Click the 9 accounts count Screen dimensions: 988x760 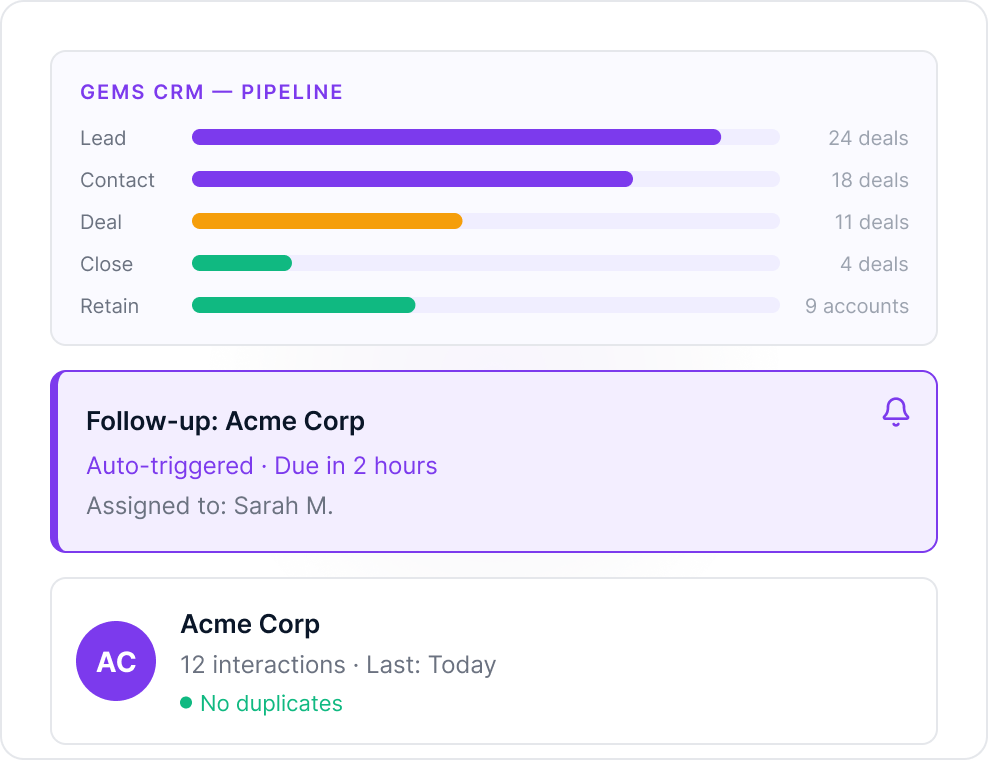tap(857, 306)
